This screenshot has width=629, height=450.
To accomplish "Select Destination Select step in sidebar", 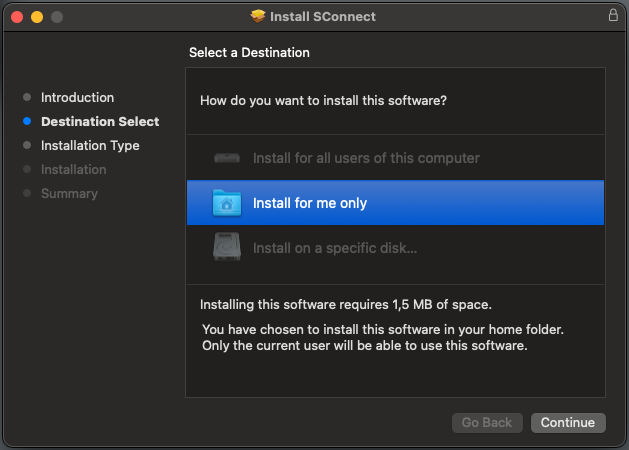I will [100, 122].
